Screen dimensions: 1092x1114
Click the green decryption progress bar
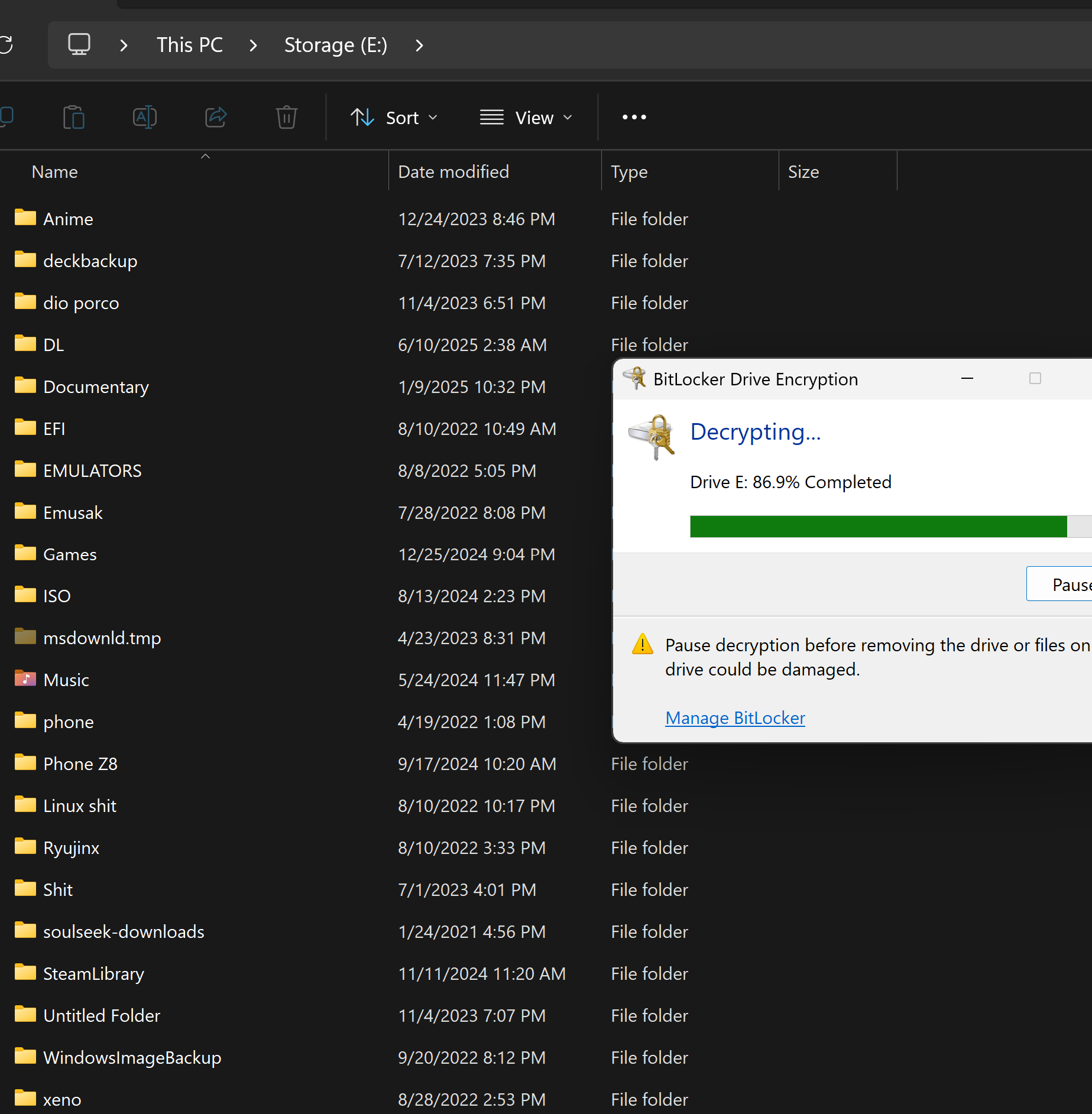pos(878,526)
